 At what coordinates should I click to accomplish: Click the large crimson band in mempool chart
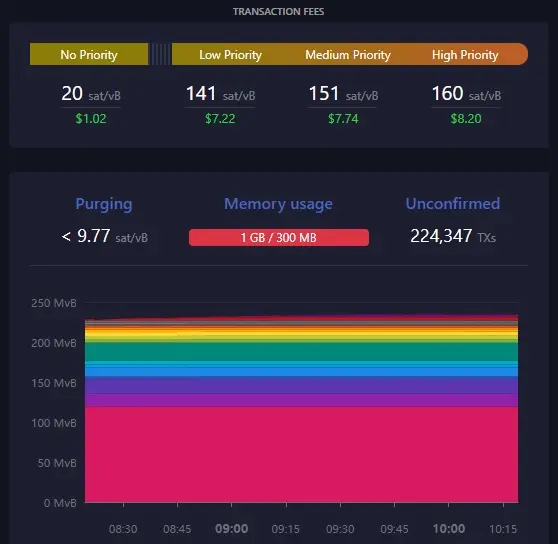coord(301,454)
